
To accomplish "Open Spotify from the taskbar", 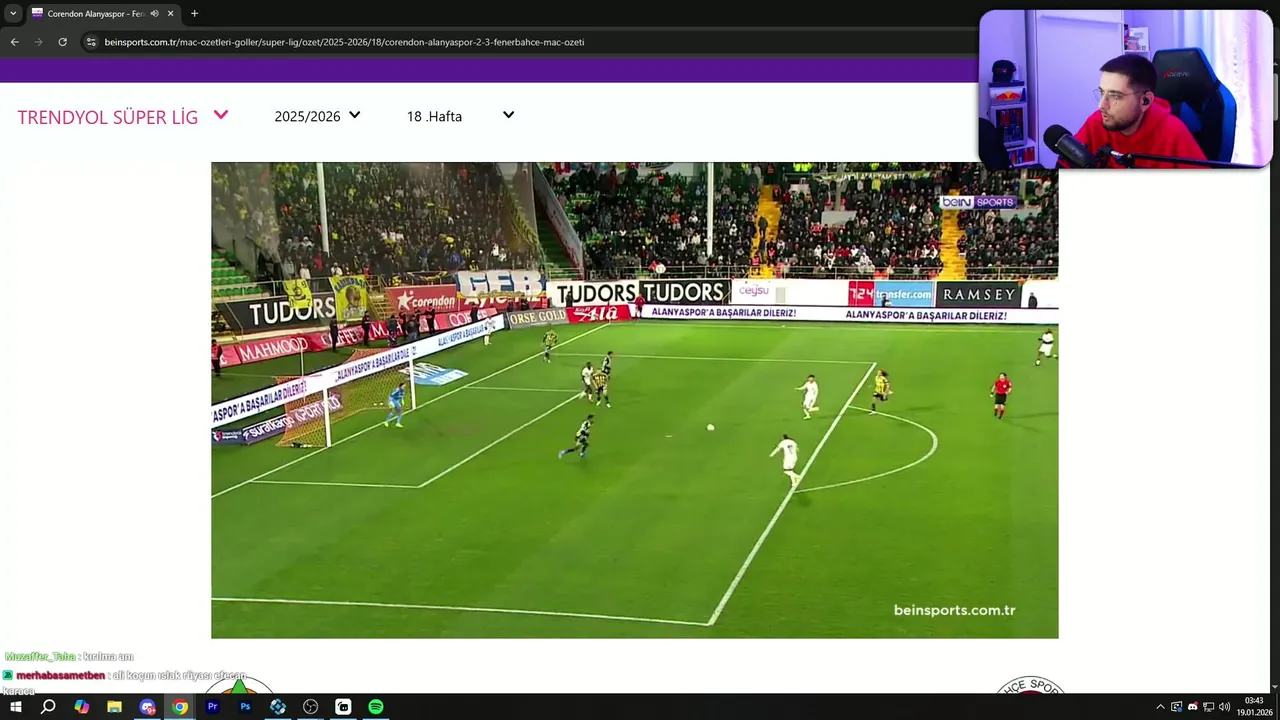I will coord(376,707).
